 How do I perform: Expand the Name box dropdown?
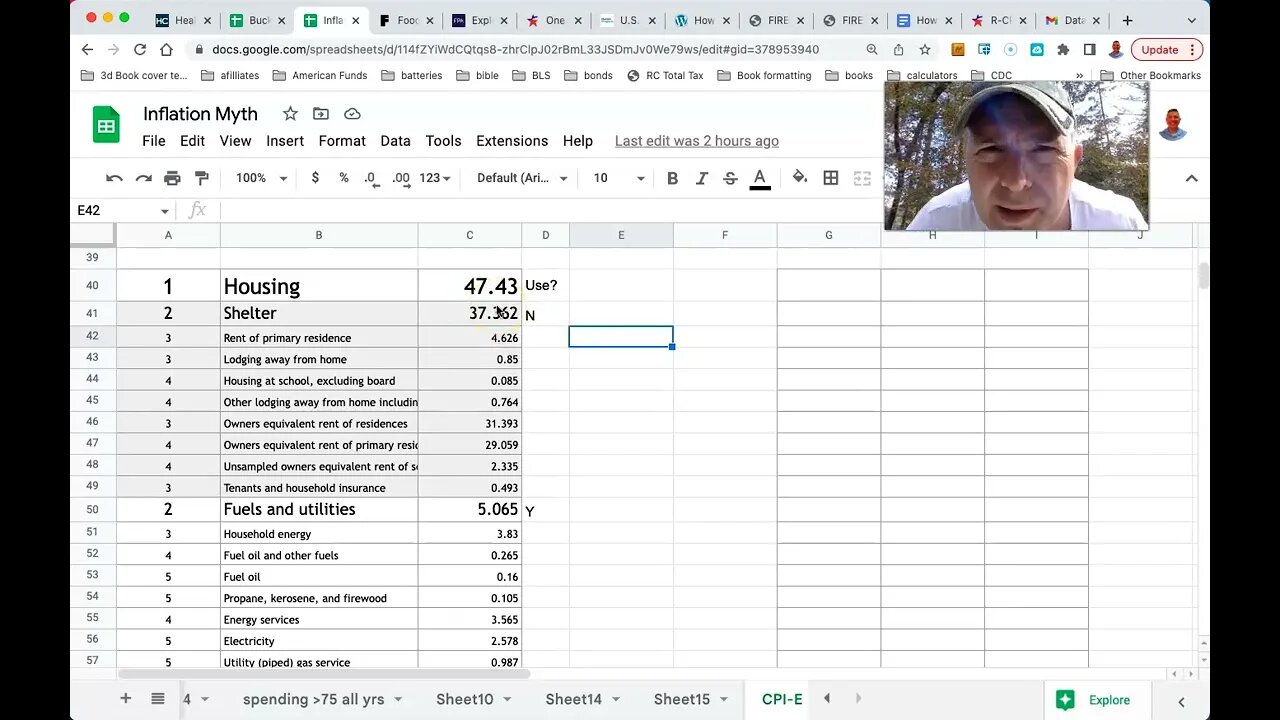point(164,211)
